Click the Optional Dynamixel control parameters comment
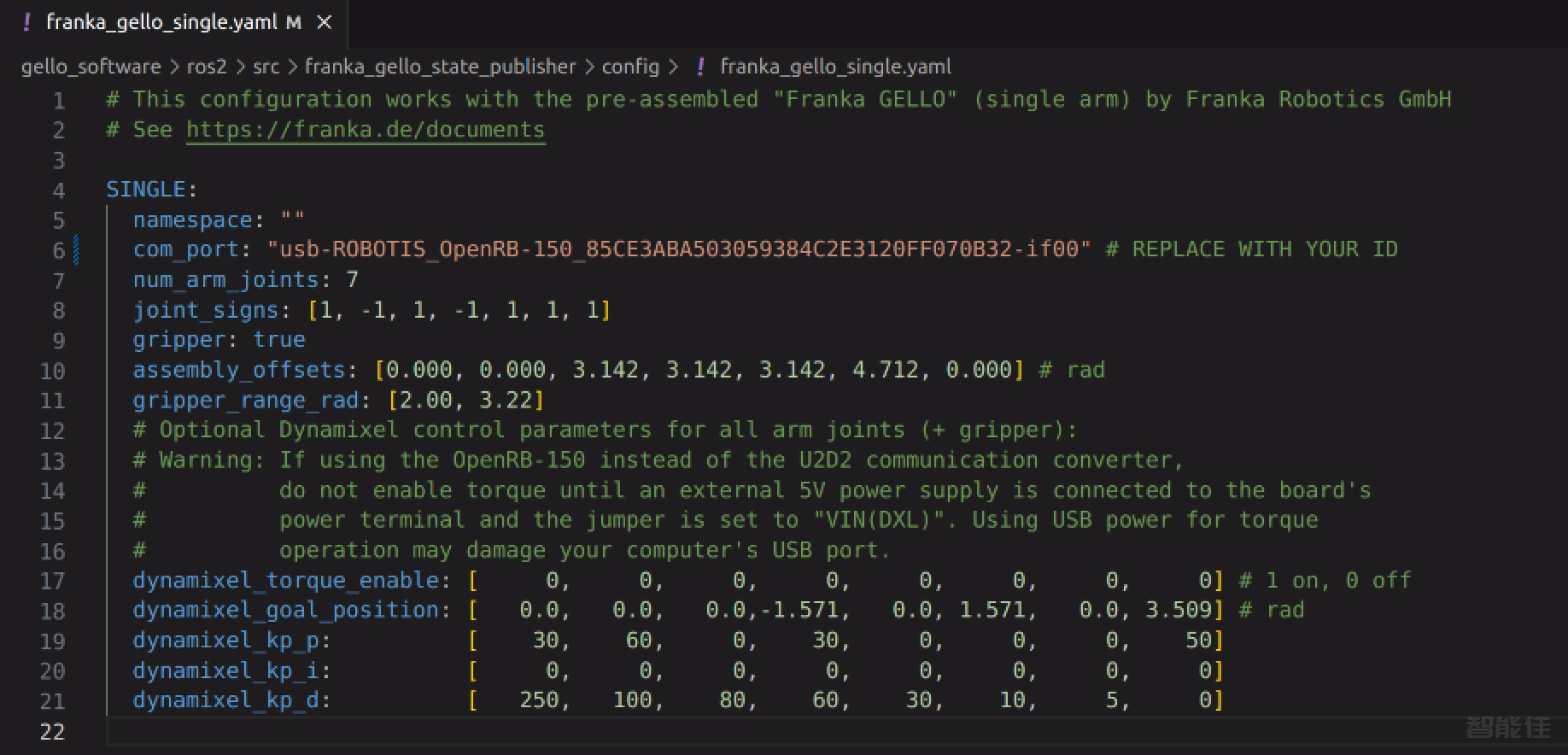Image resolution: width=1568 pixels, height=755 pixels. click(x=606, y=430)
